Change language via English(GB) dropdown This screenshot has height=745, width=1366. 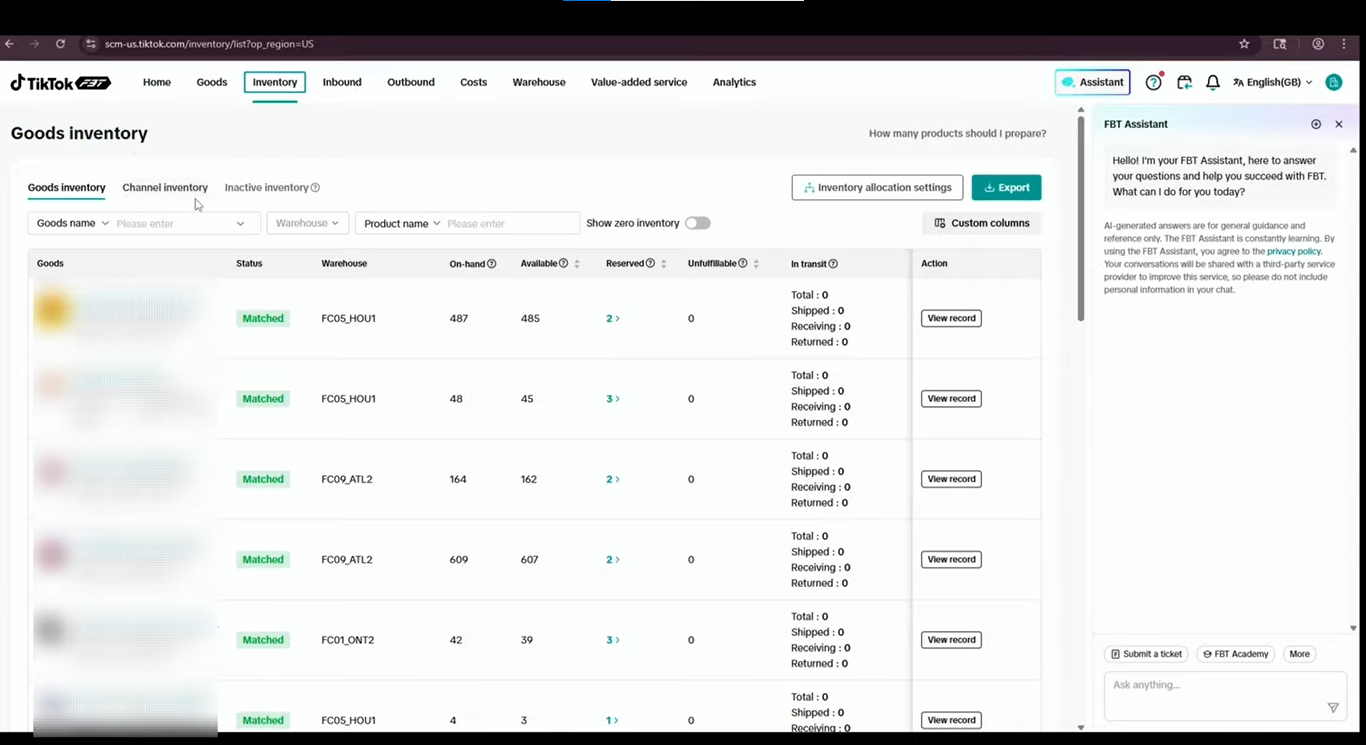1273,82
